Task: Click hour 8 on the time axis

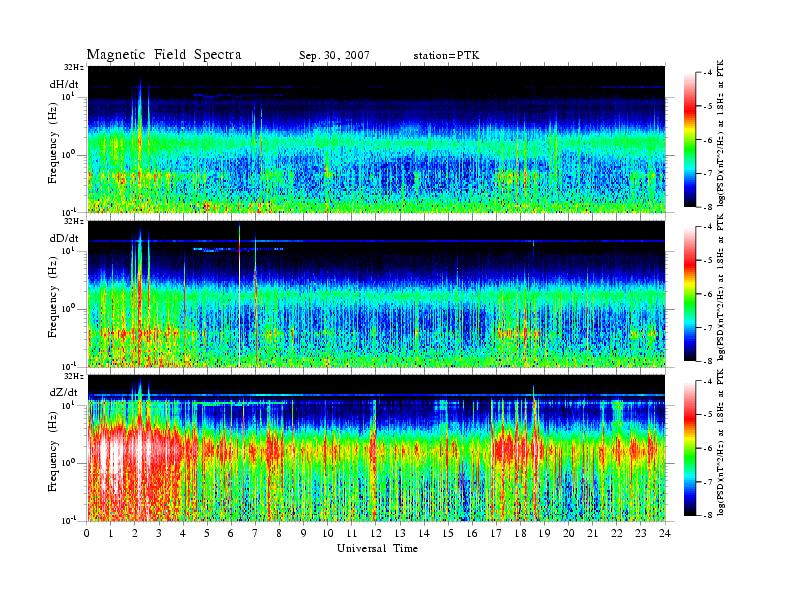Action: (279, 534)
